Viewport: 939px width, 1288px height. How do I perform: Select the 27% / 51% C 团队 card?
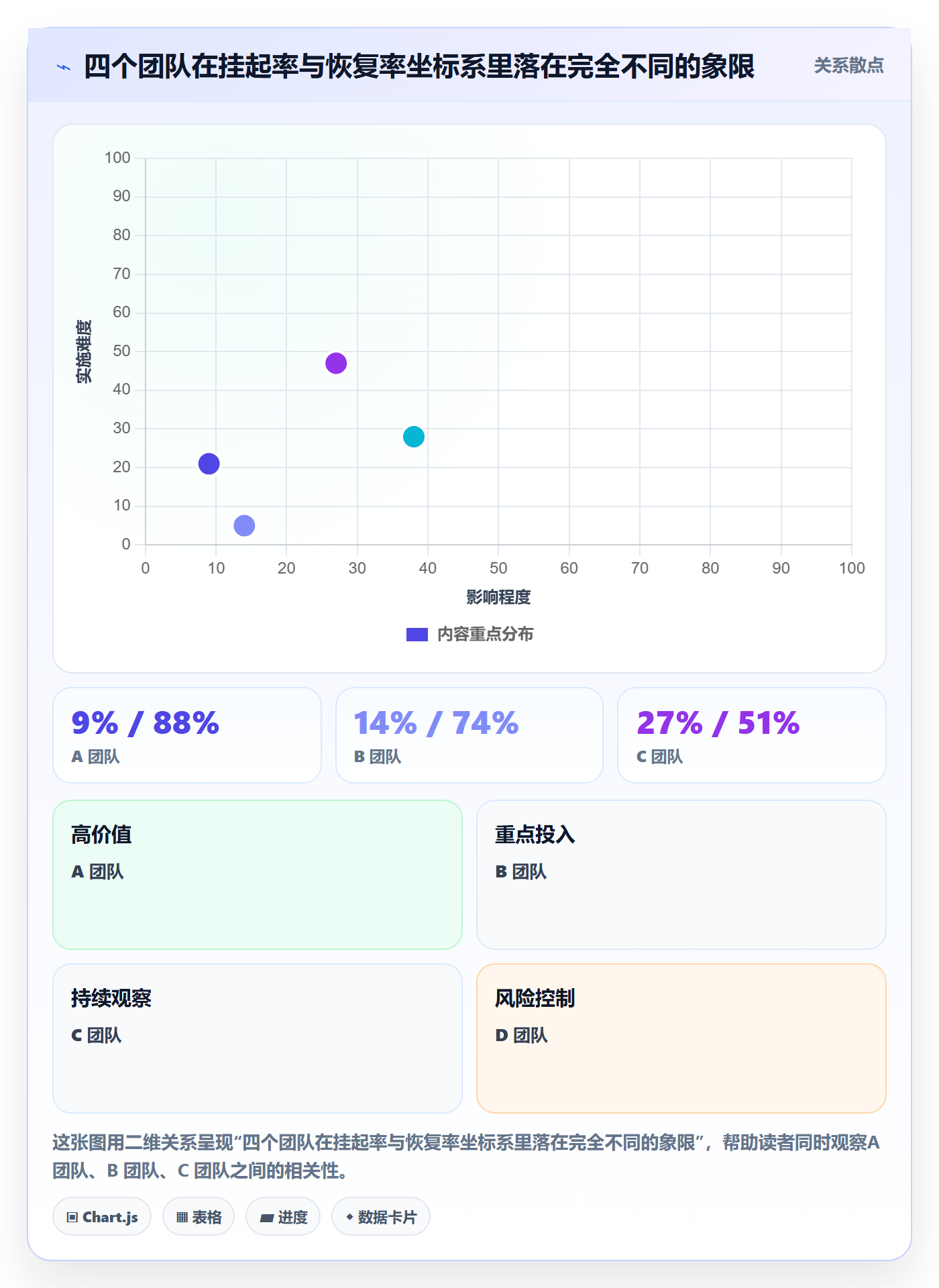pos(752,735)
